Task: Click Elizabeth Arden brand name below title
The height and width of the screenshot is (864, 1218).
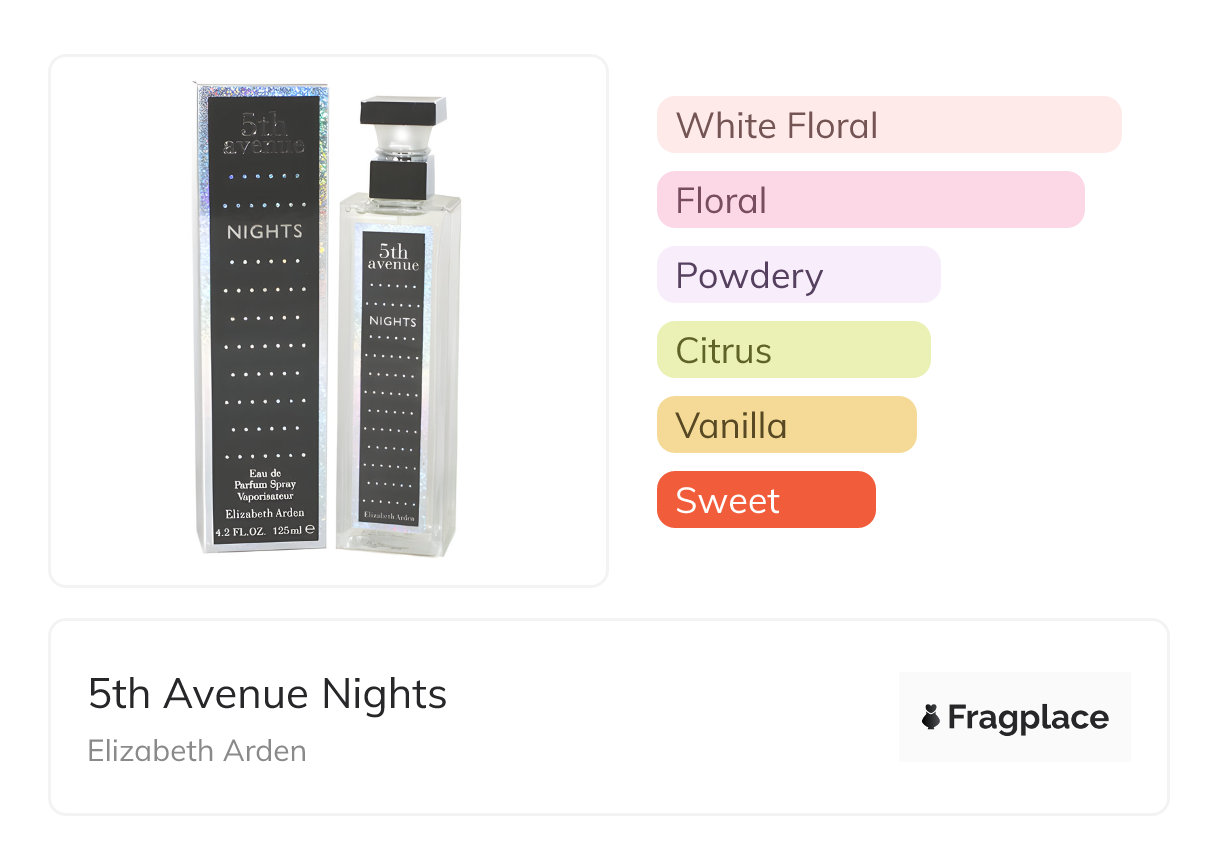Action: 197,751
